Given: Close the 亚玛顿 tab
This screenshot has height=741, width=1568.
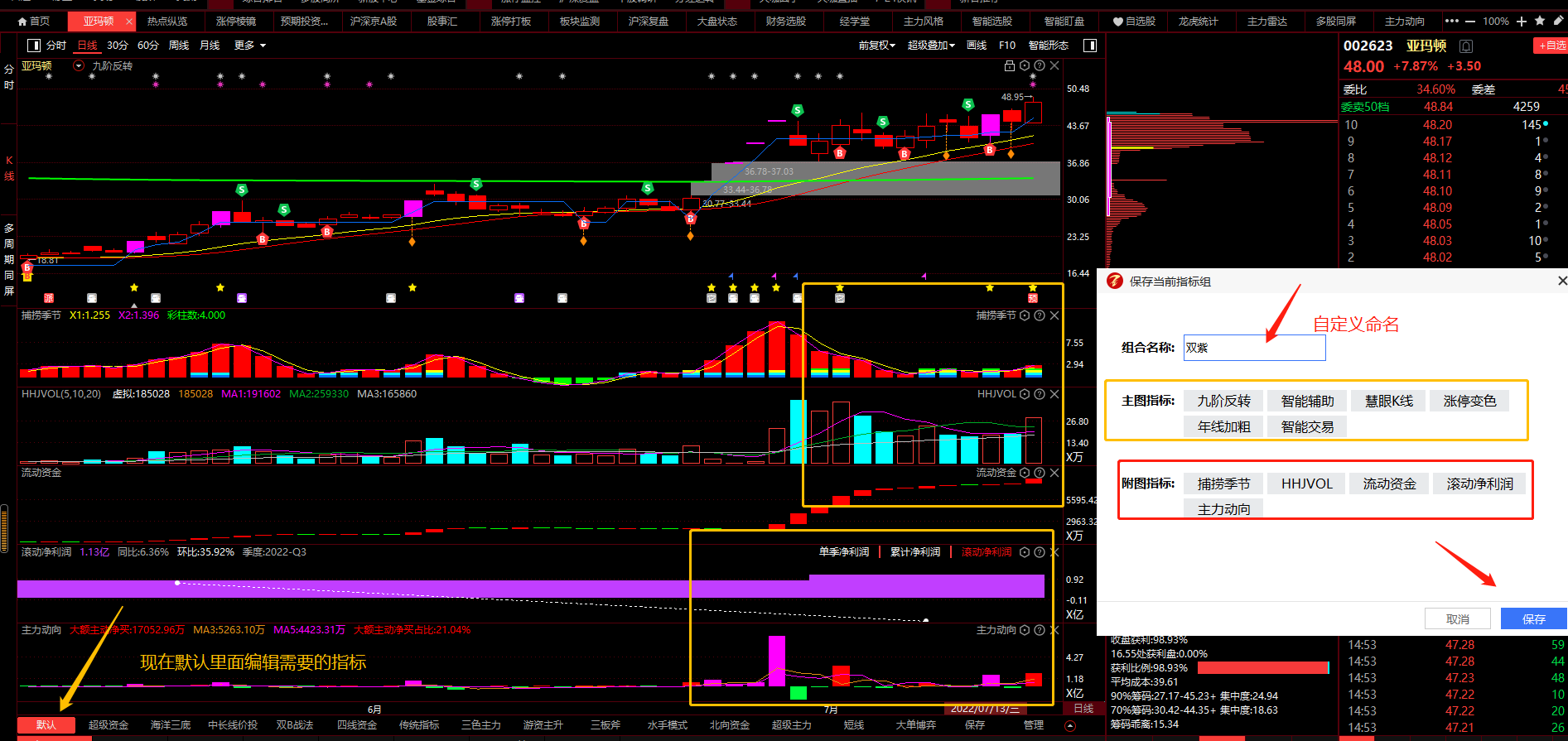Looking at the screenshot, I should click(129, 22).
